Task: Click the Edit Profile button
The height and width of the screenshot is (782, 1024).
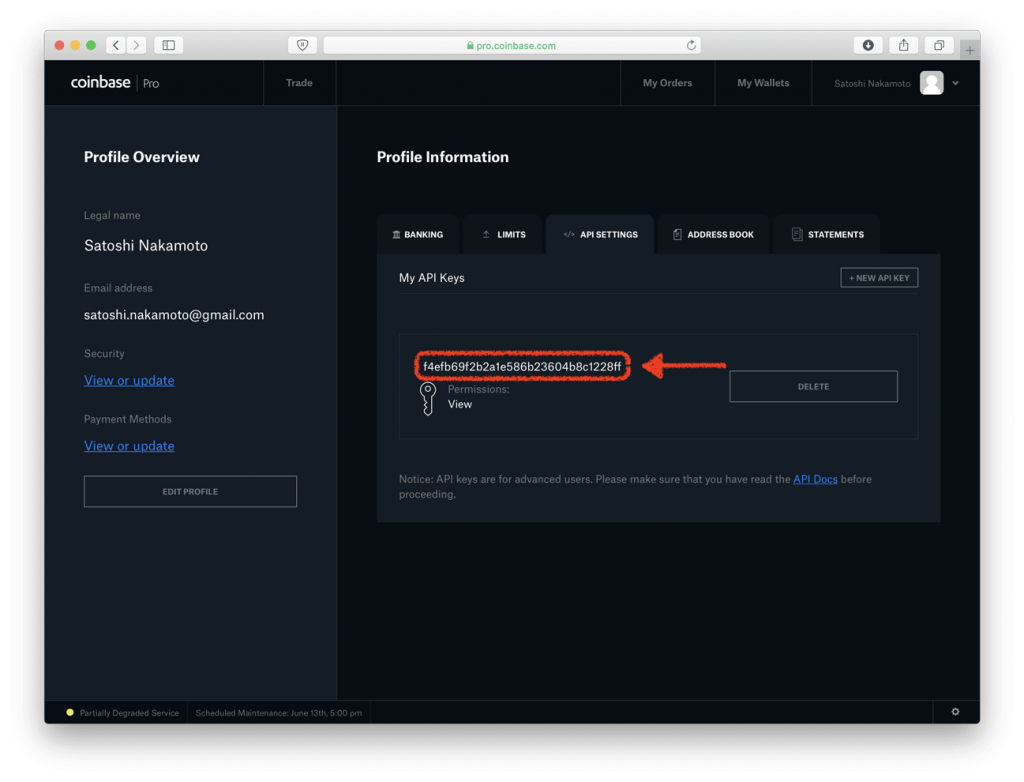Action: [x=190, y=491]
